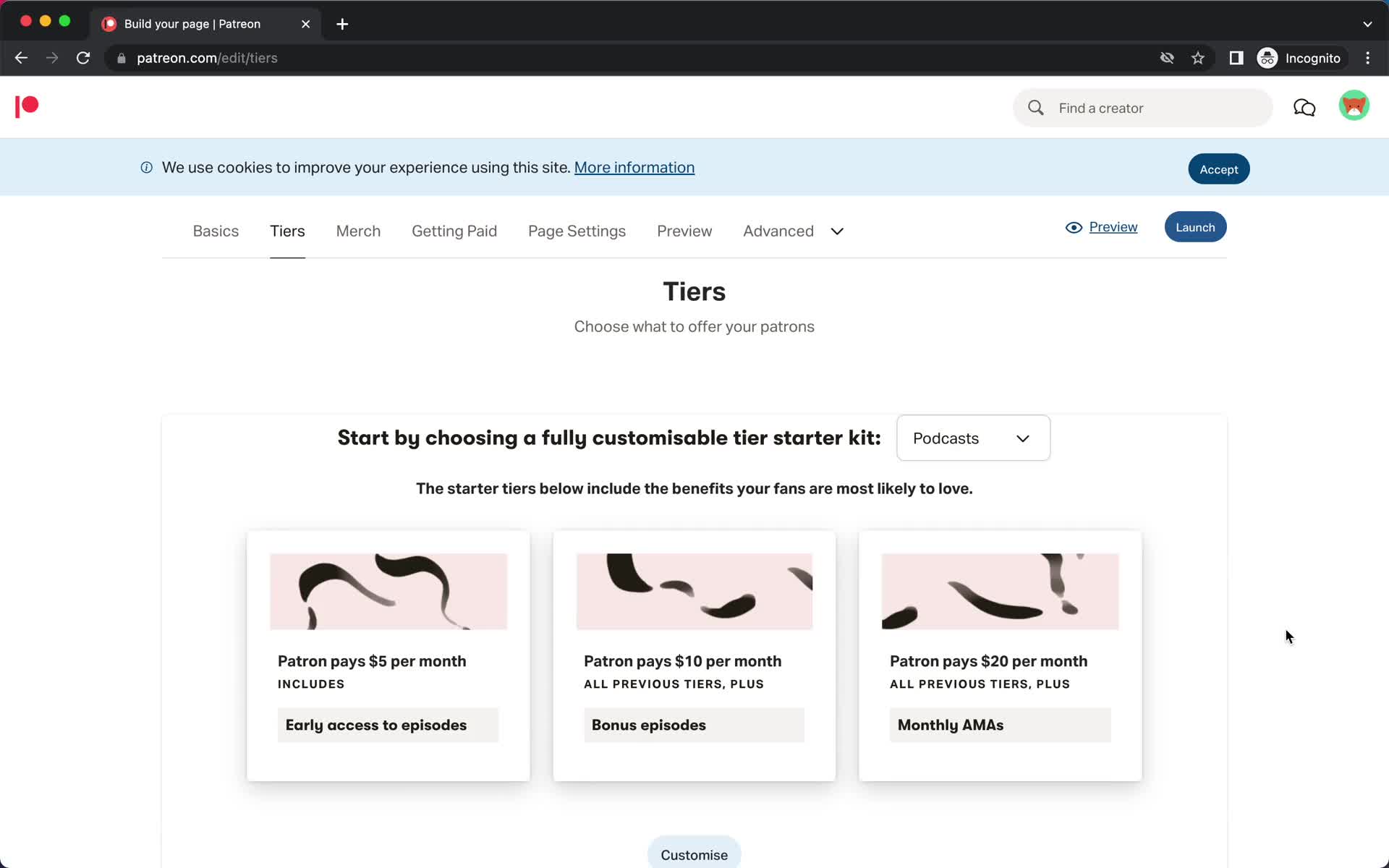The image size is (1389, 868).
Task: Click the search bar icon
Action: [x=1035, y=107]
